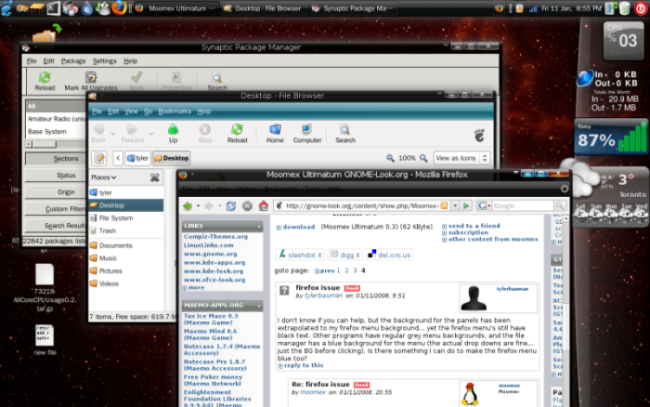The width and height of the screenshot is (650, 407).
Task: Open the Package menu in Synaptic
Action: (x=73, y=61)
